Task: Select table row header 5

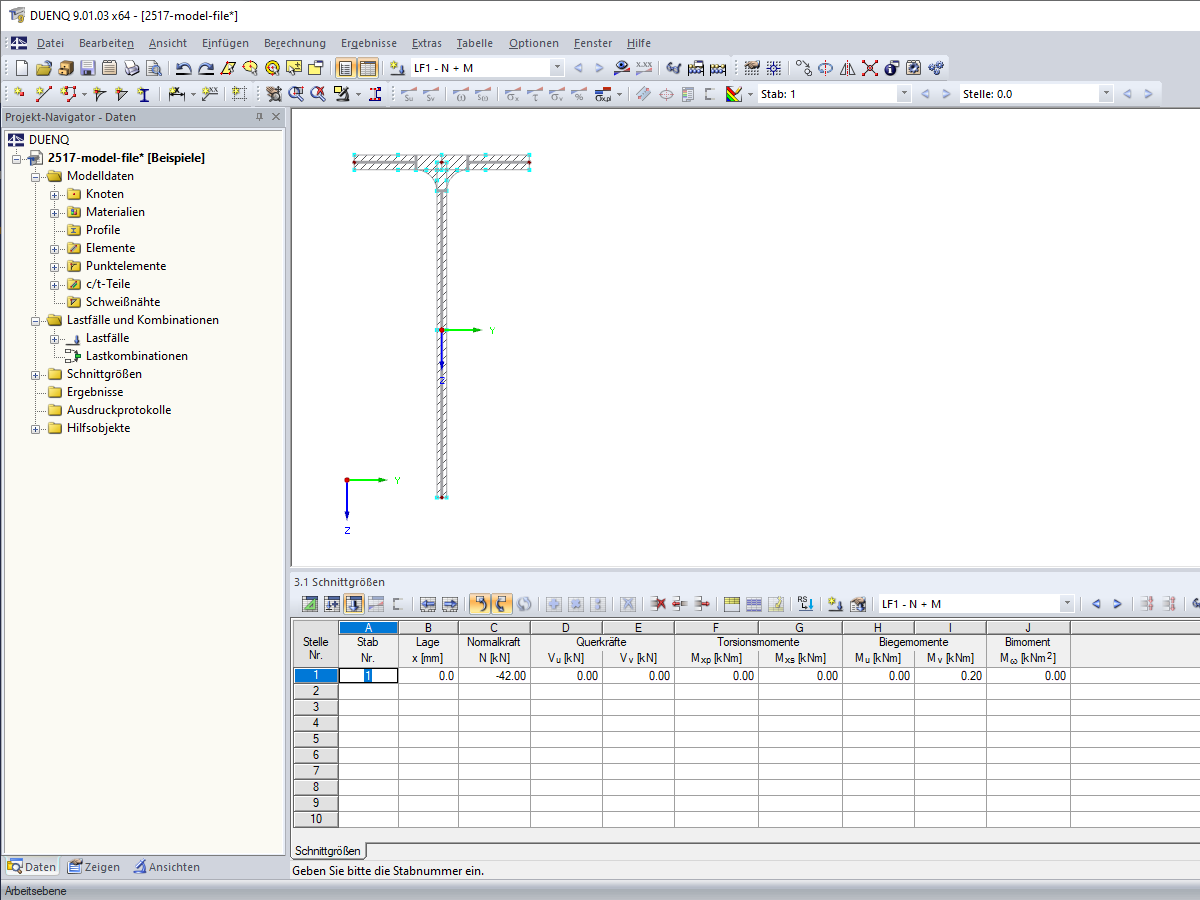Action: pos(316,739)
